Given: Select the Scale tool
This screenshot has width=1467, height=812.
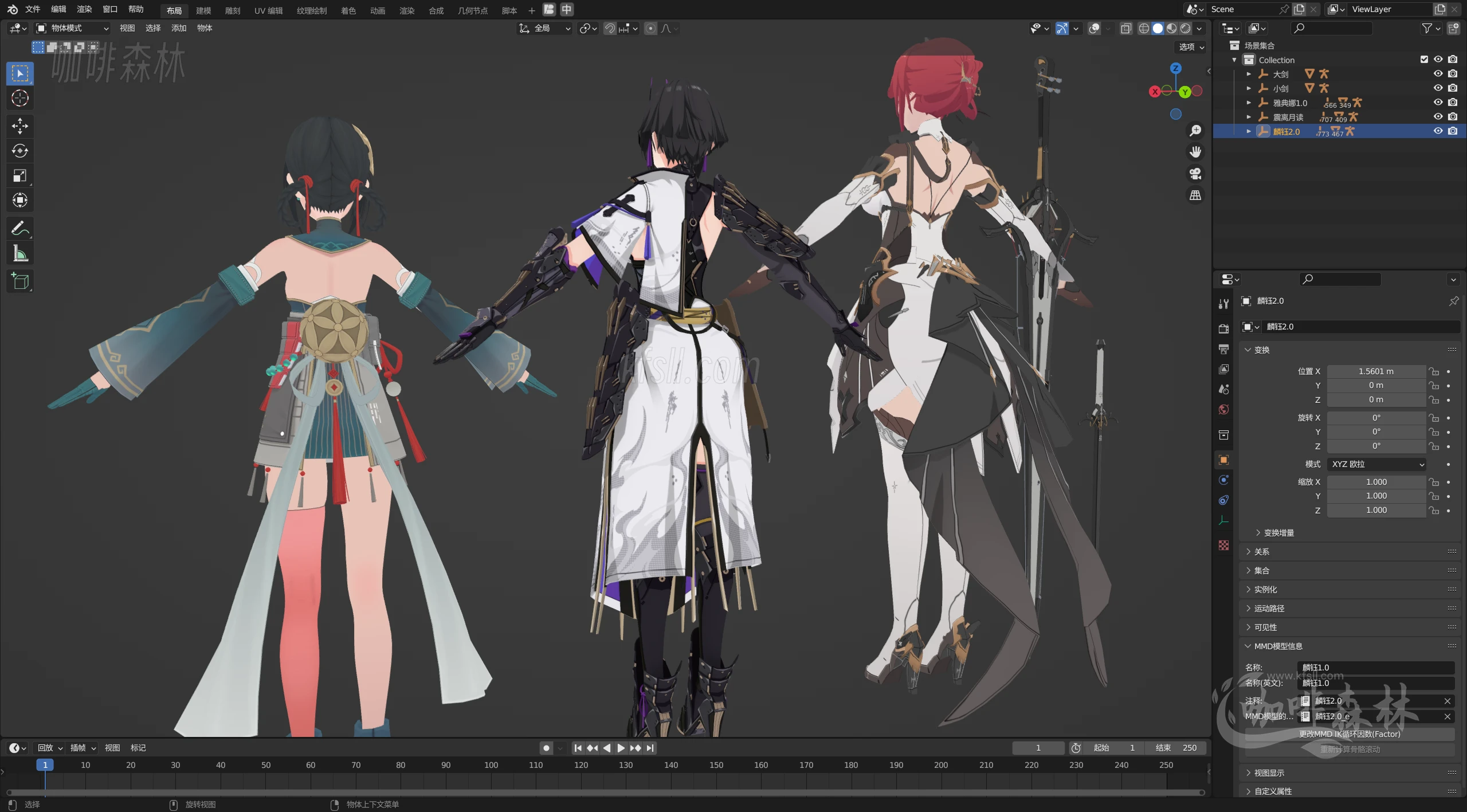Looking at the screenshot, I should 20,175.
